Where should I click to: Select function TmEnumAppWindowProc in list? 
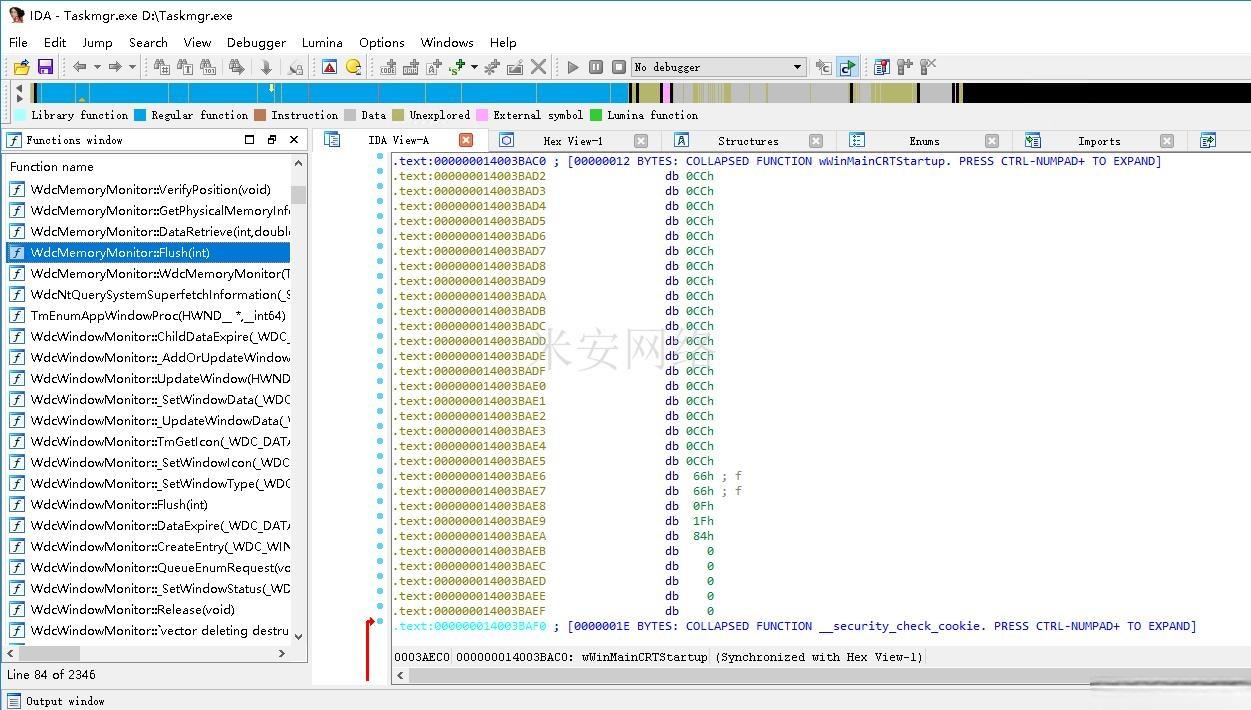[x=150, y=316]
